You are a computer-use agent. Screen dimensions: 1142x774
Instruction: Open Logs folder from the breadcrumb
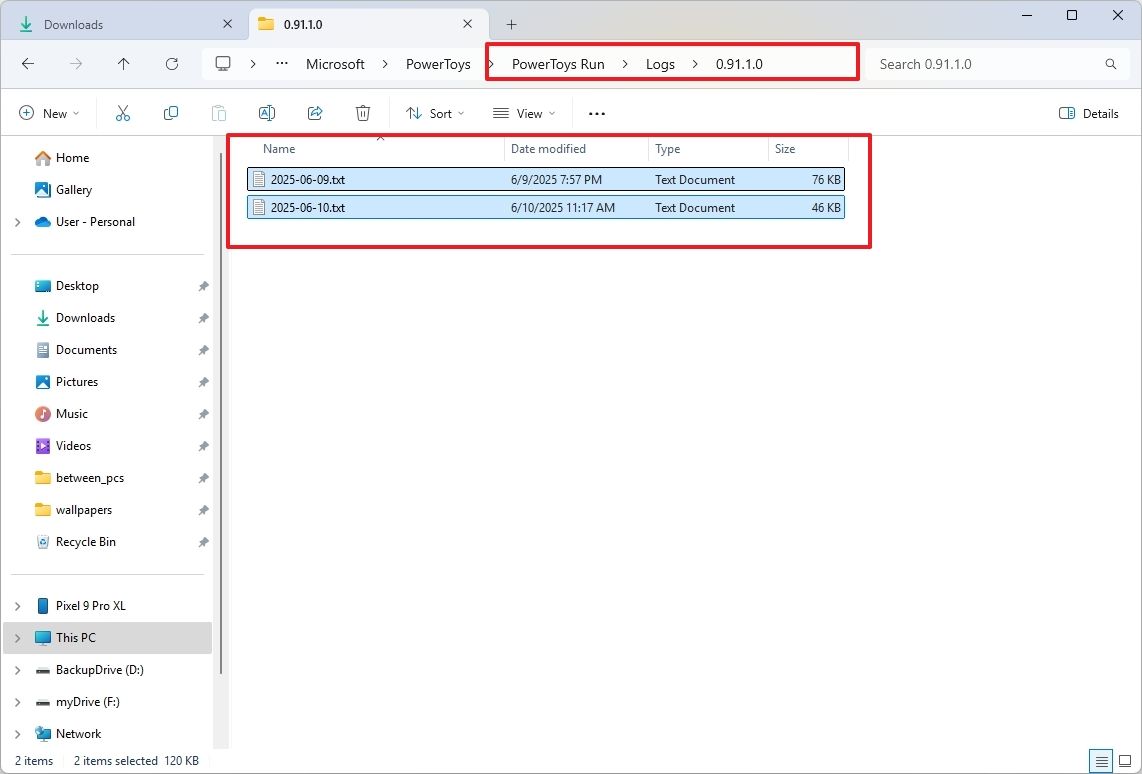[660, 63]
